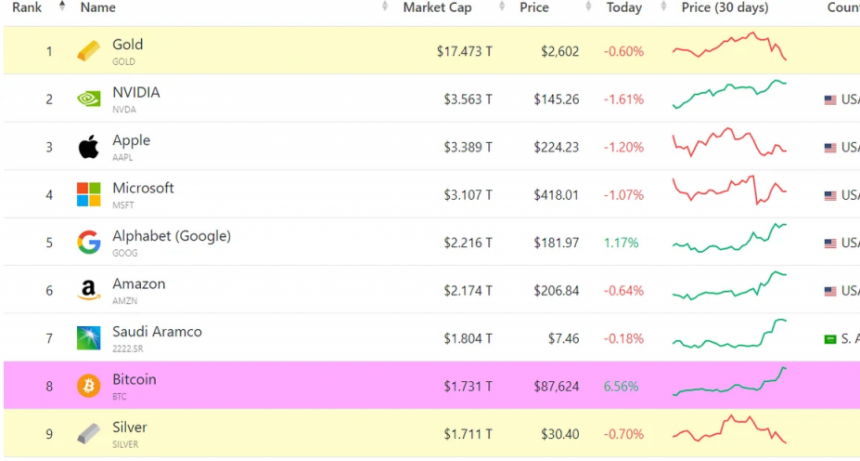The width and height of the screenshot is (860, 461).
Task: Click Silver market cap $1.711 T
Action: [468, 434]
